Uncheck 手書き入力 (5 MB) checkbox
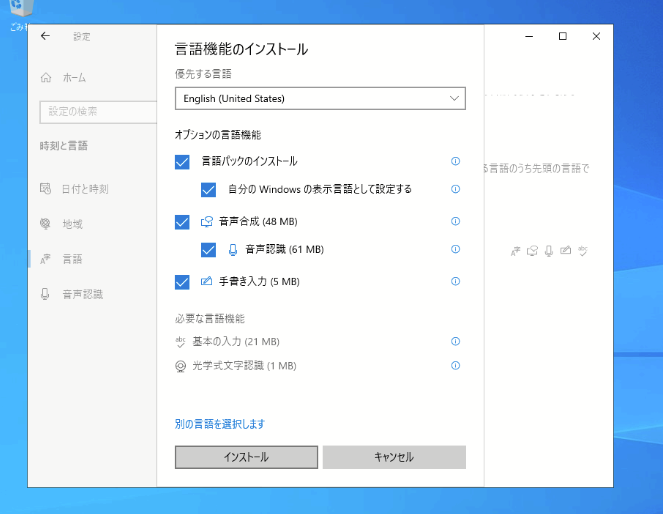The height and width of the screenshot is (514, 663). (x=182, y=282)
